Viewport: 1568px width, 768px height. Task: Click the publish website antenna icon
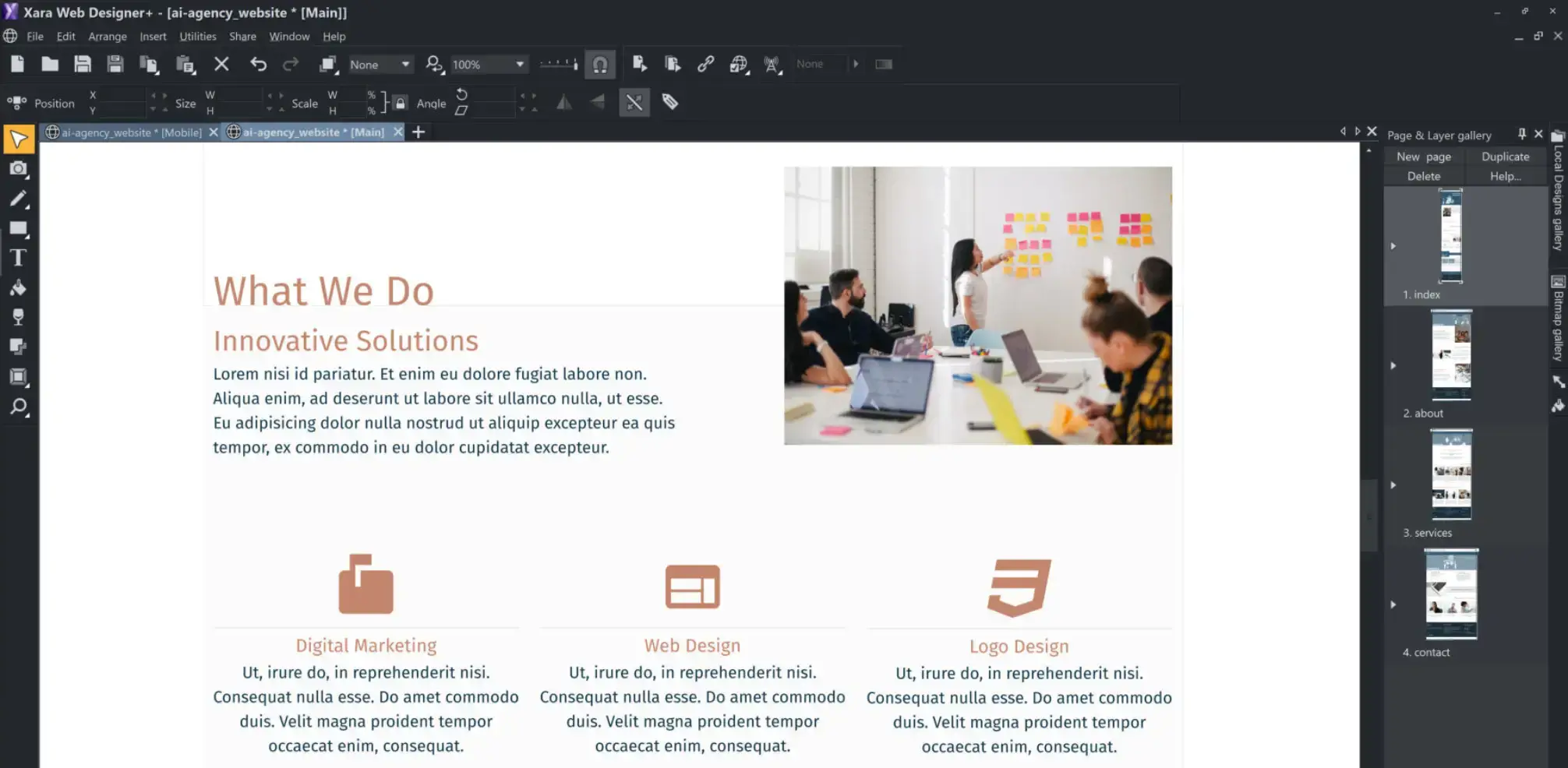pyautogui.click(x=772, y=64)
